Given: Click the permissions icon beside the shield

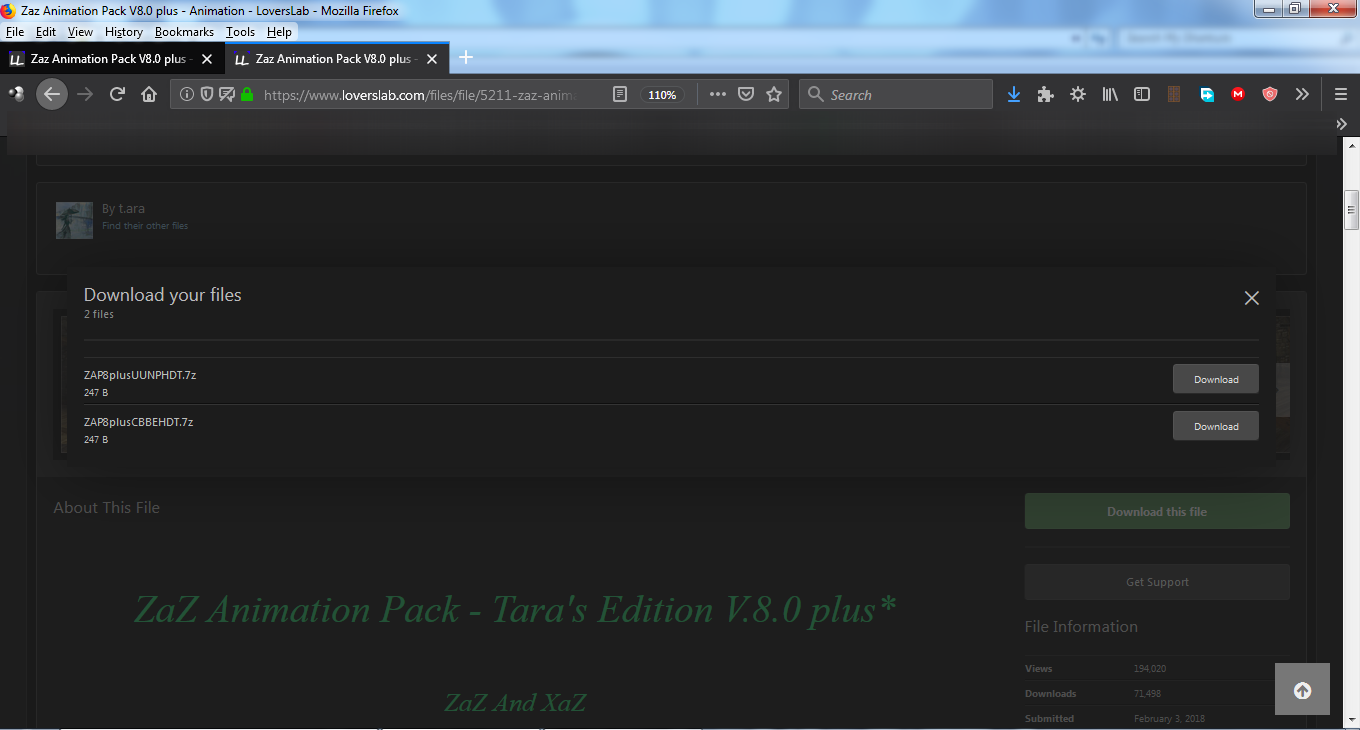Looking at the screenshot, I should [227, 95].
